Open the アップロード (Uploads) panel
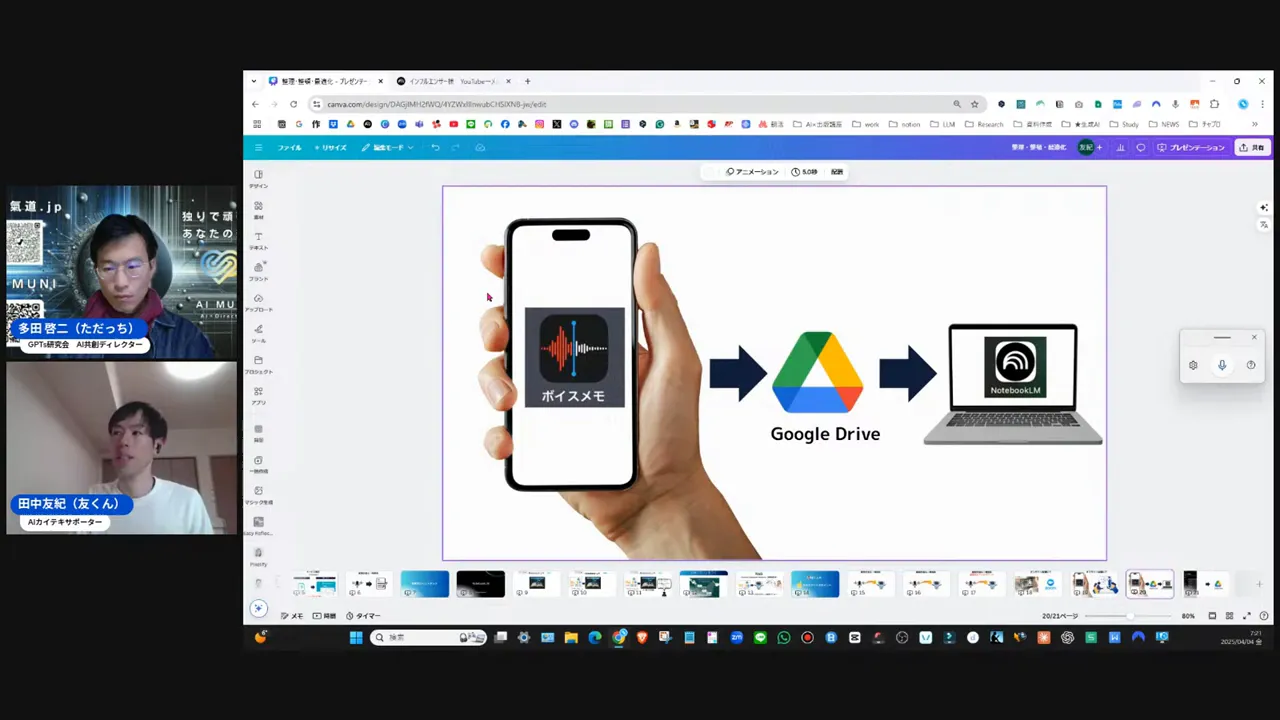This screenshot has width=1280, height=720. [x=258, y=302]
